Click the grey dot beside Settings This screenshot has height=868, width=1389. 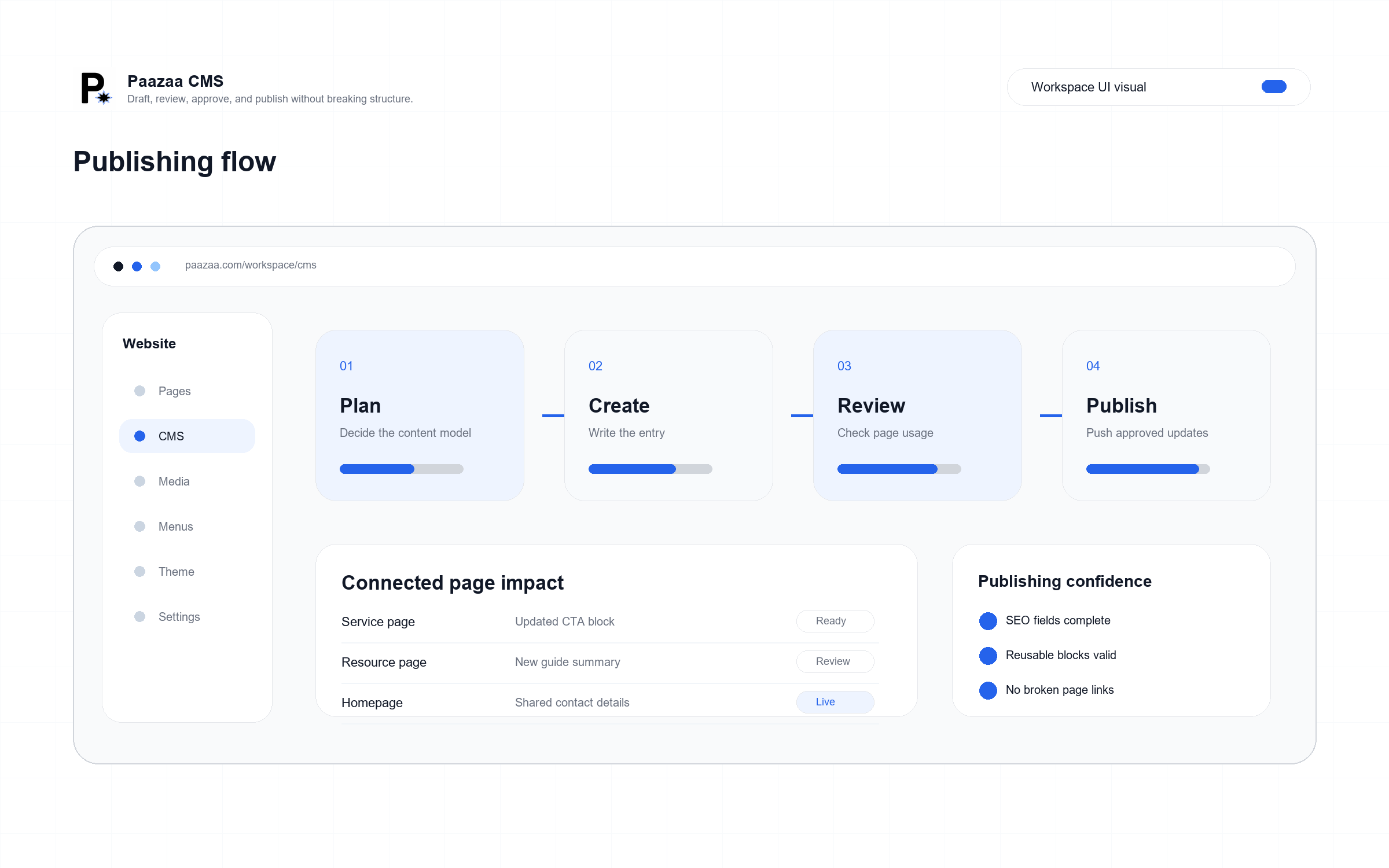(140, 617)
